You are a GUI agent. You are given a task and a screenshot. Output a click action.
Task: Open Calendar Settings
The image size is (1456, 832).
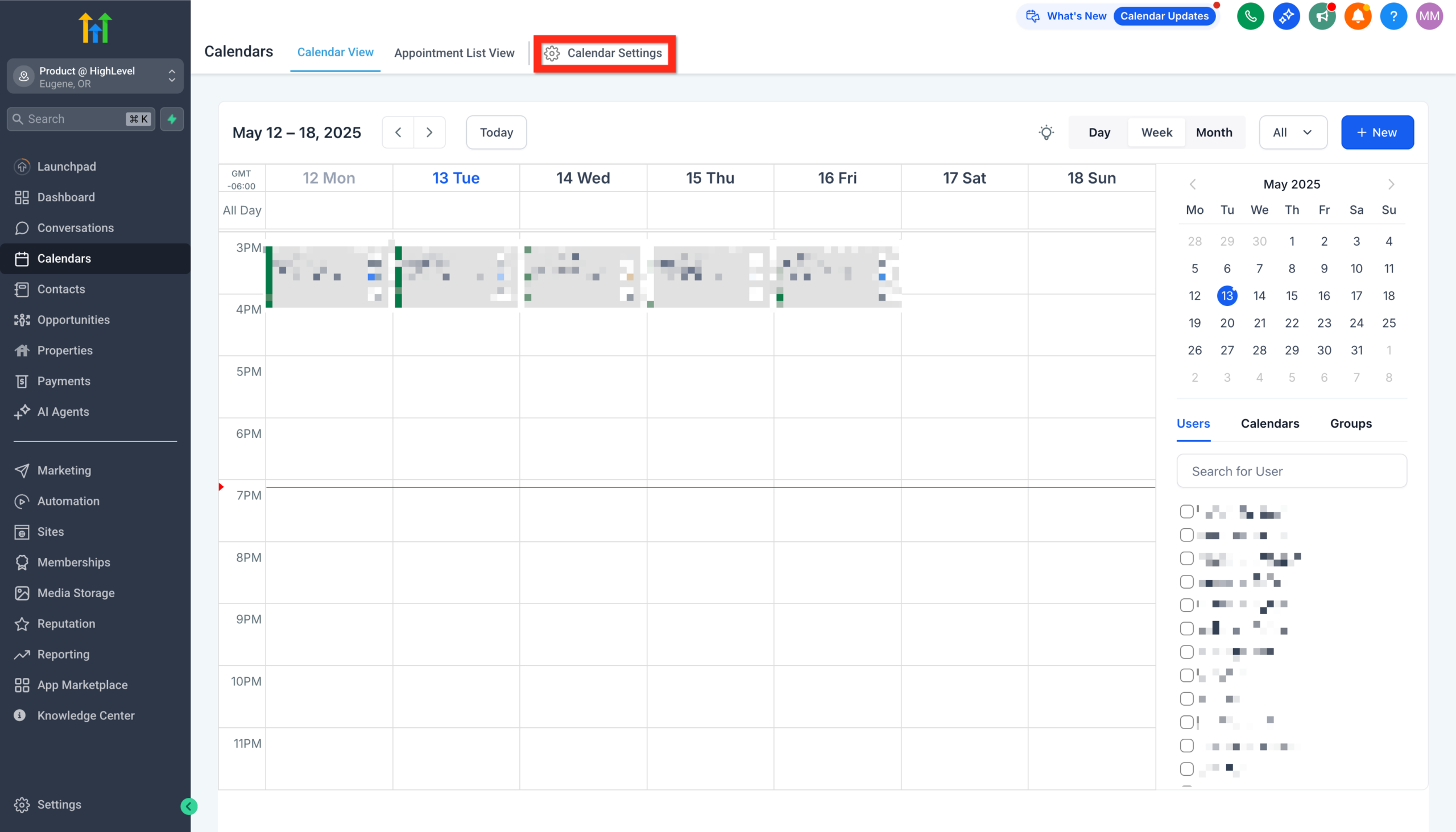[x=605, y=53]
